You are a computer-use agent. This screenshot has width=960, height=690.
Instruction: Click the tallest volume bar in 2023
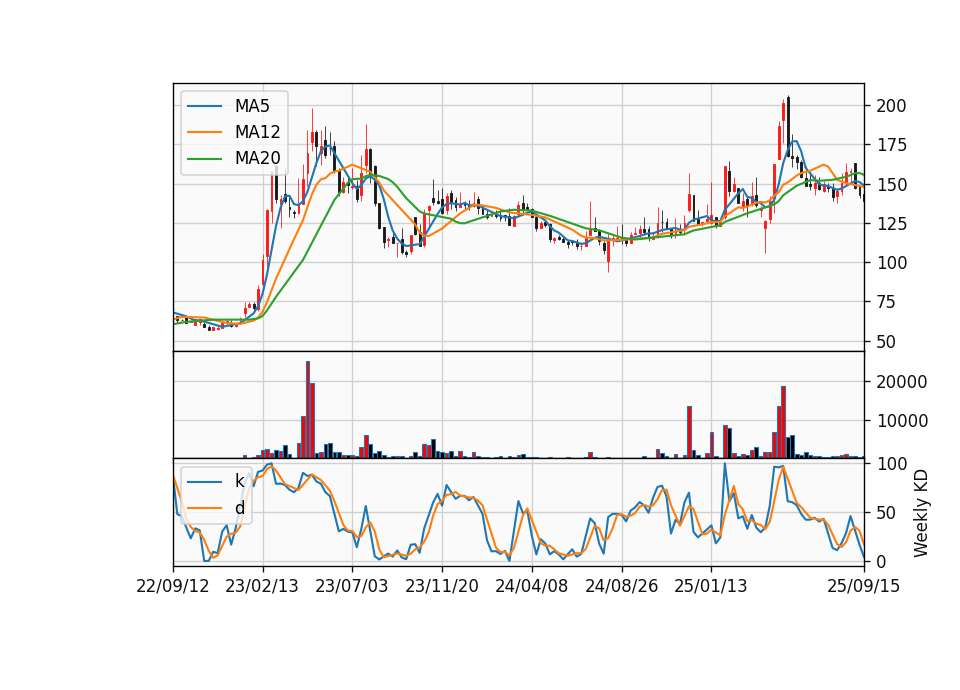point(308,410)
